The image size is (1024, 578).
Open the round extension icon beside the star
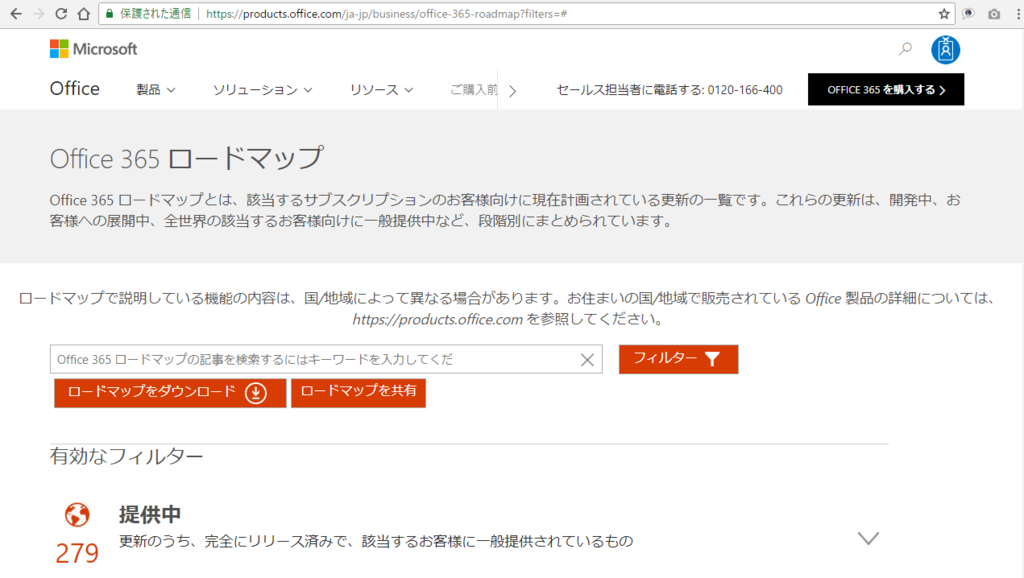968,14
